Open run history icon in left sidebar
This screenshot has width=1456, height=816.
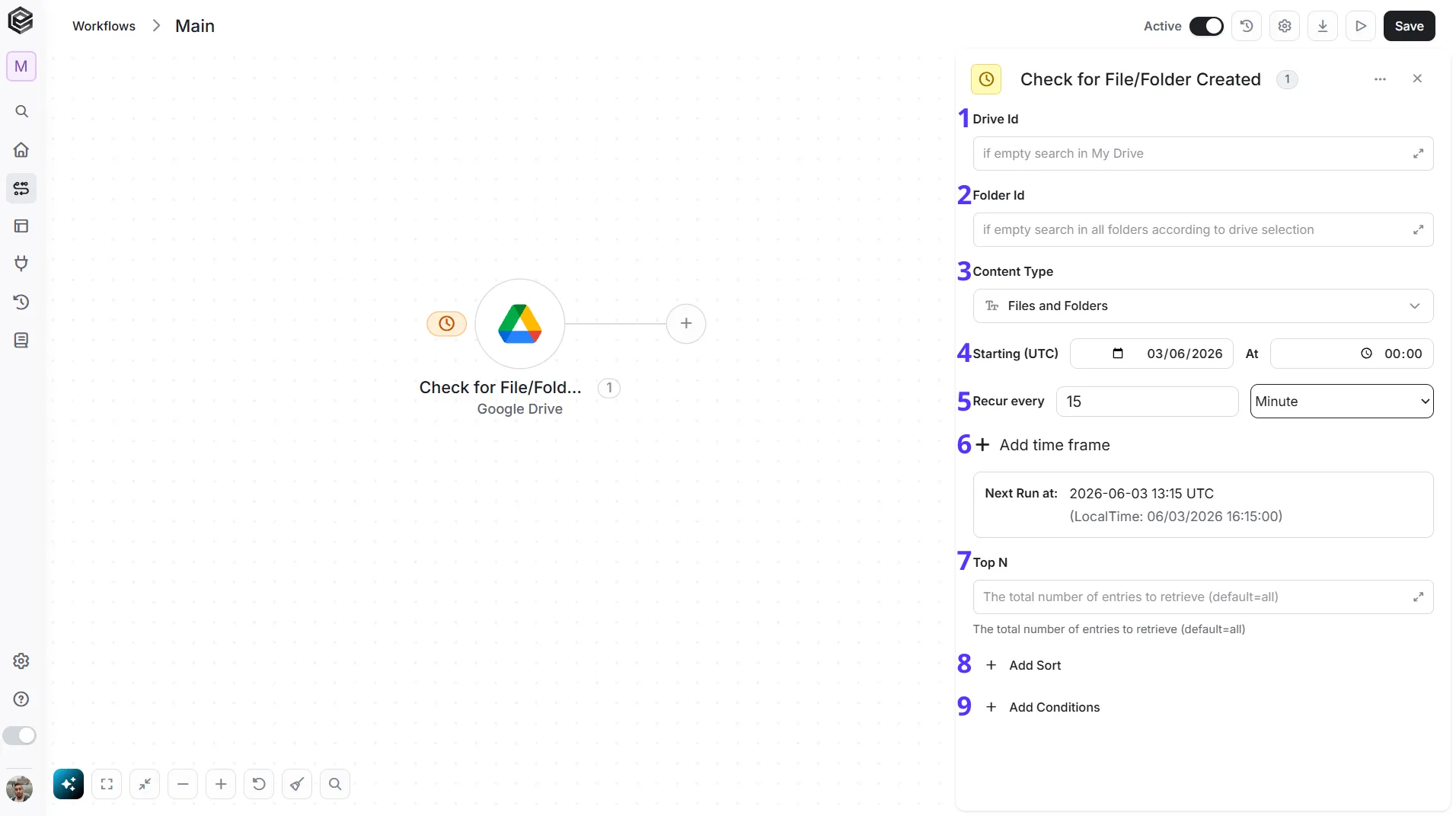(x=21, y=302)
